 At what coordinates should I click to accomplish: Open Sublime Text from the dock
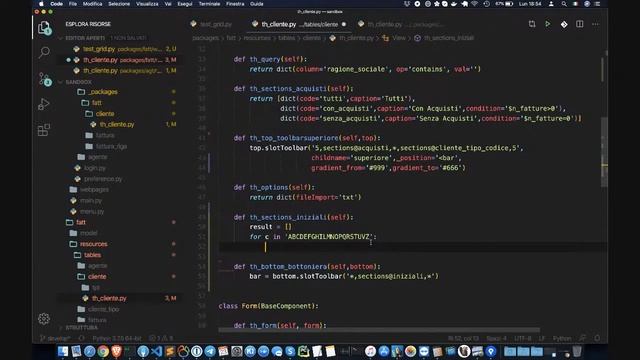pyautogui.click(x=170, y=351)
